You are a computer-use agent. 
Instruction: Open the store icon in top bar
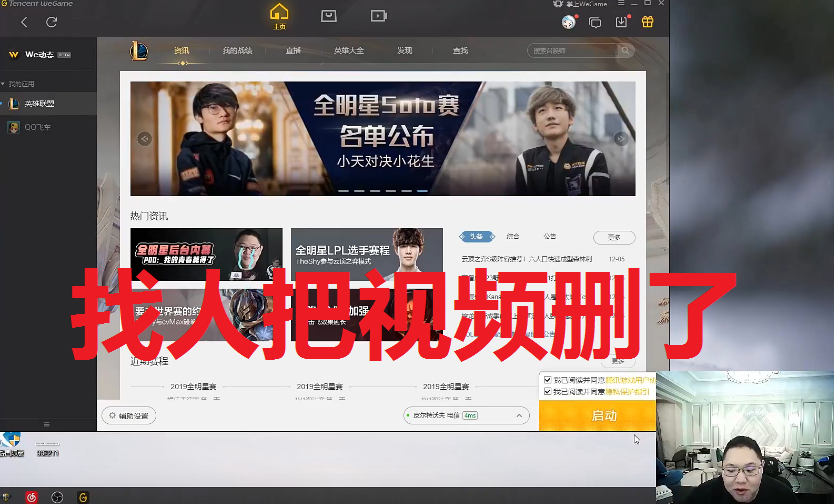tap(329, 15)
